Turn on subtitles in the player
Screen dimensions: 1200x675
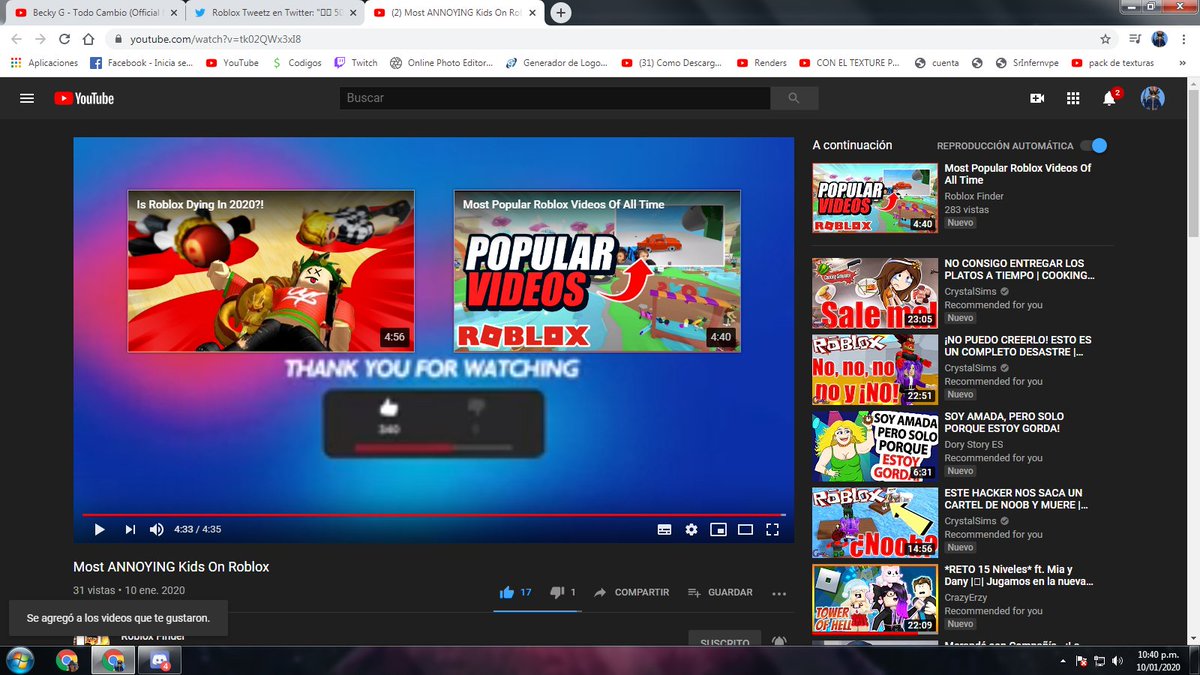tap(664, 529)
